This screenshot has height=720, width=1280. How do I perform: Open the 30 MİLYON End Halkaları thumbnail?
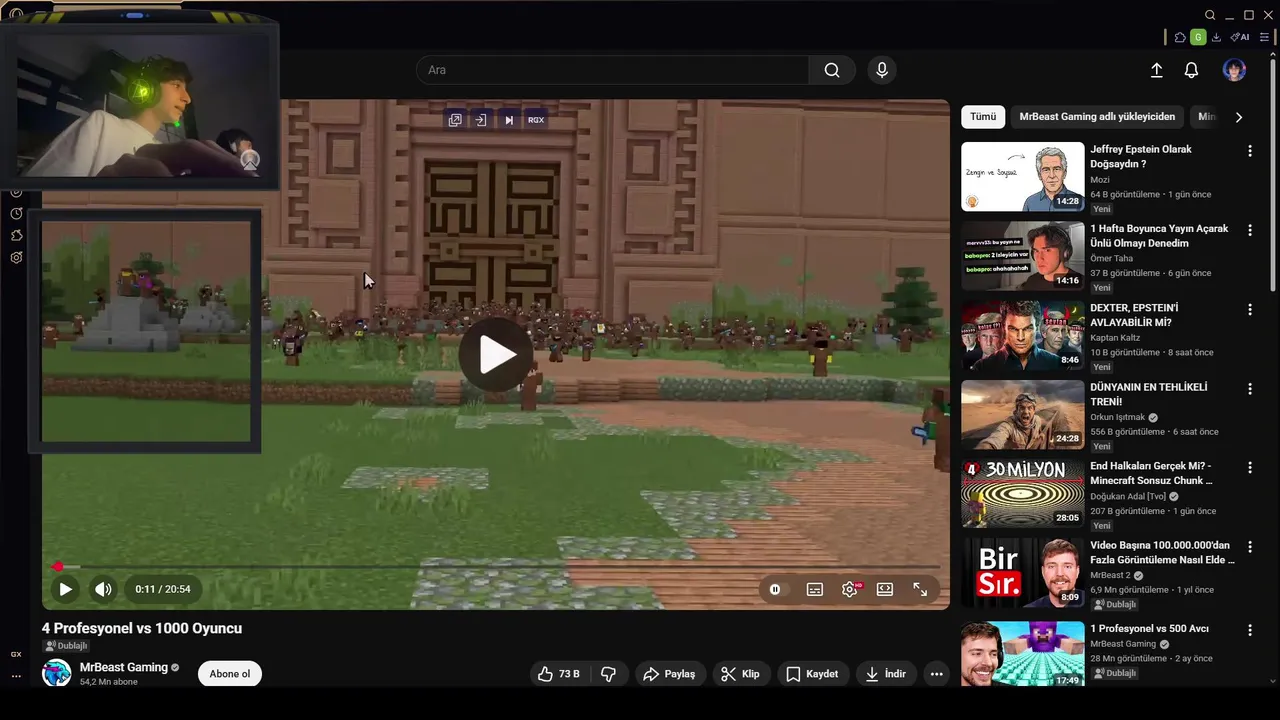[x=1022, y=493]
